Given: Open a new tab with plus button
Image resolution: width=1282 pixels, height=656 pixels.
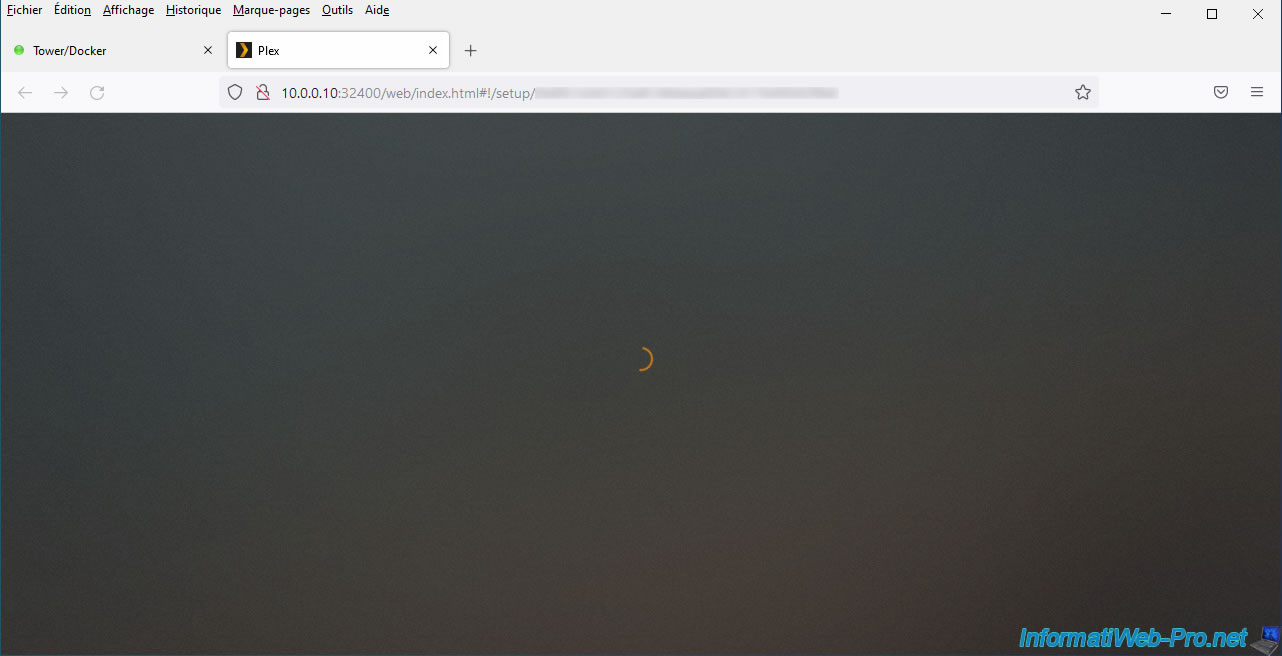Looking at the screenshot, I should (x=471, y=50).
